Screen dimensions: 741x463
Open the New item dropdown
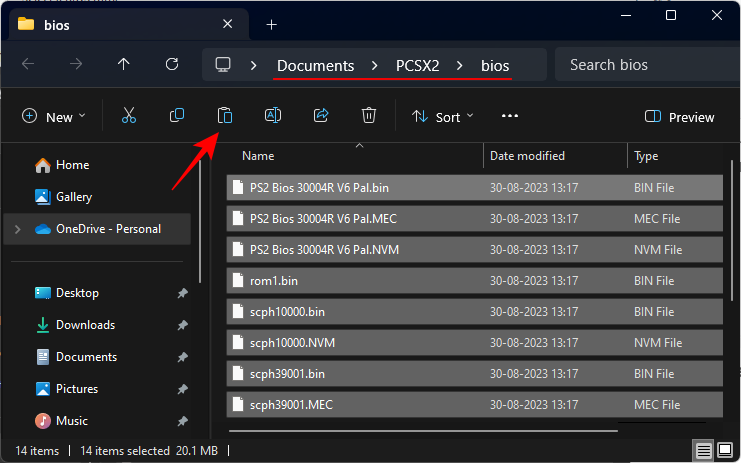(54, 116)
